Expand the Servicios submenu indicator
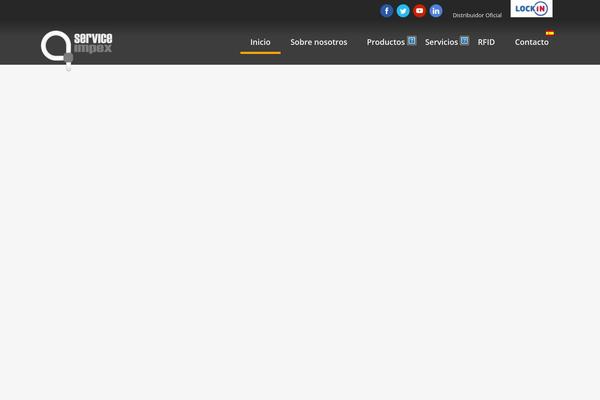 464,41
